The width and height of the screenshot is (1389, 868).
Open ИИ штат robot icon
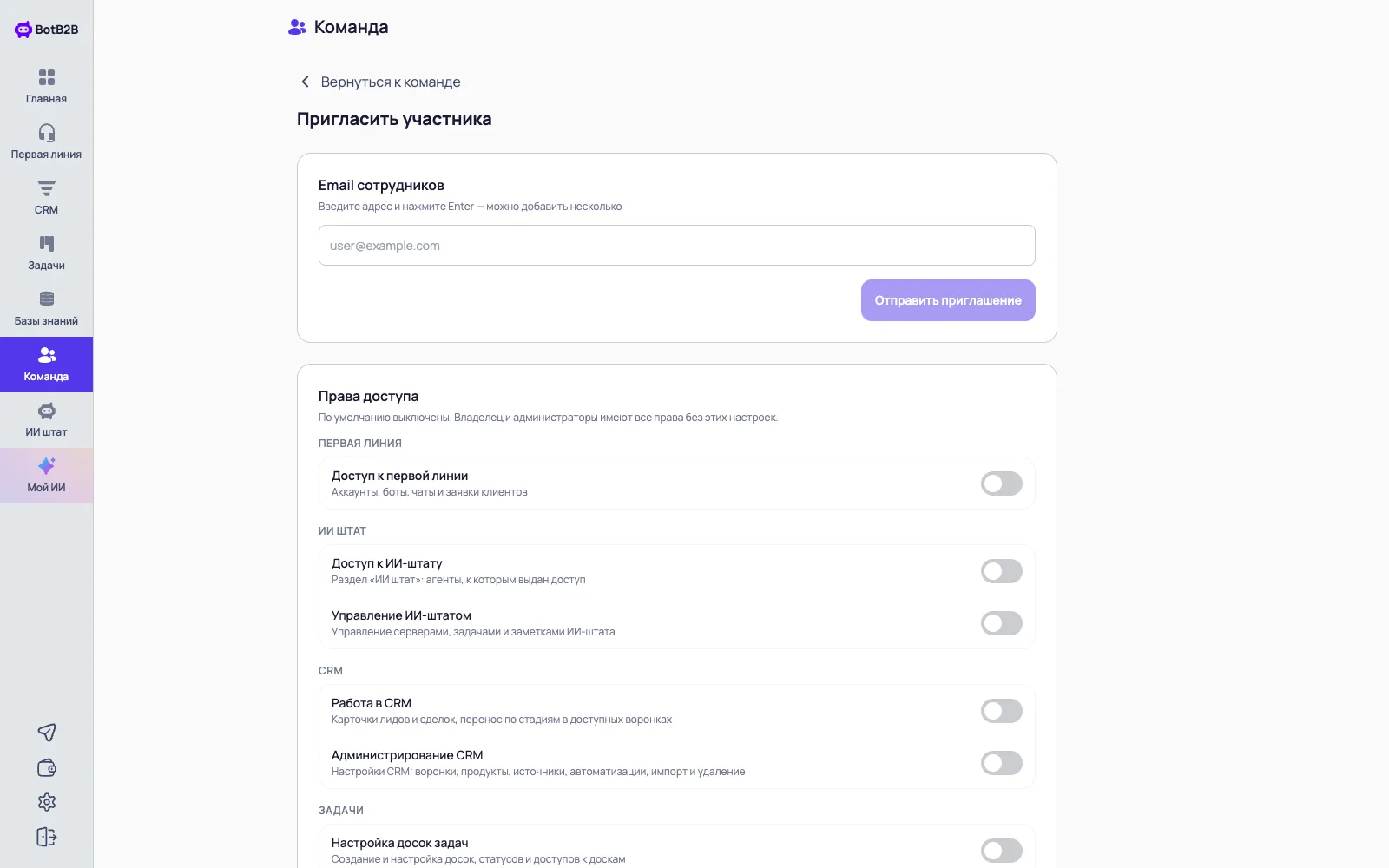pyautogui.click(x=46, y=411)
